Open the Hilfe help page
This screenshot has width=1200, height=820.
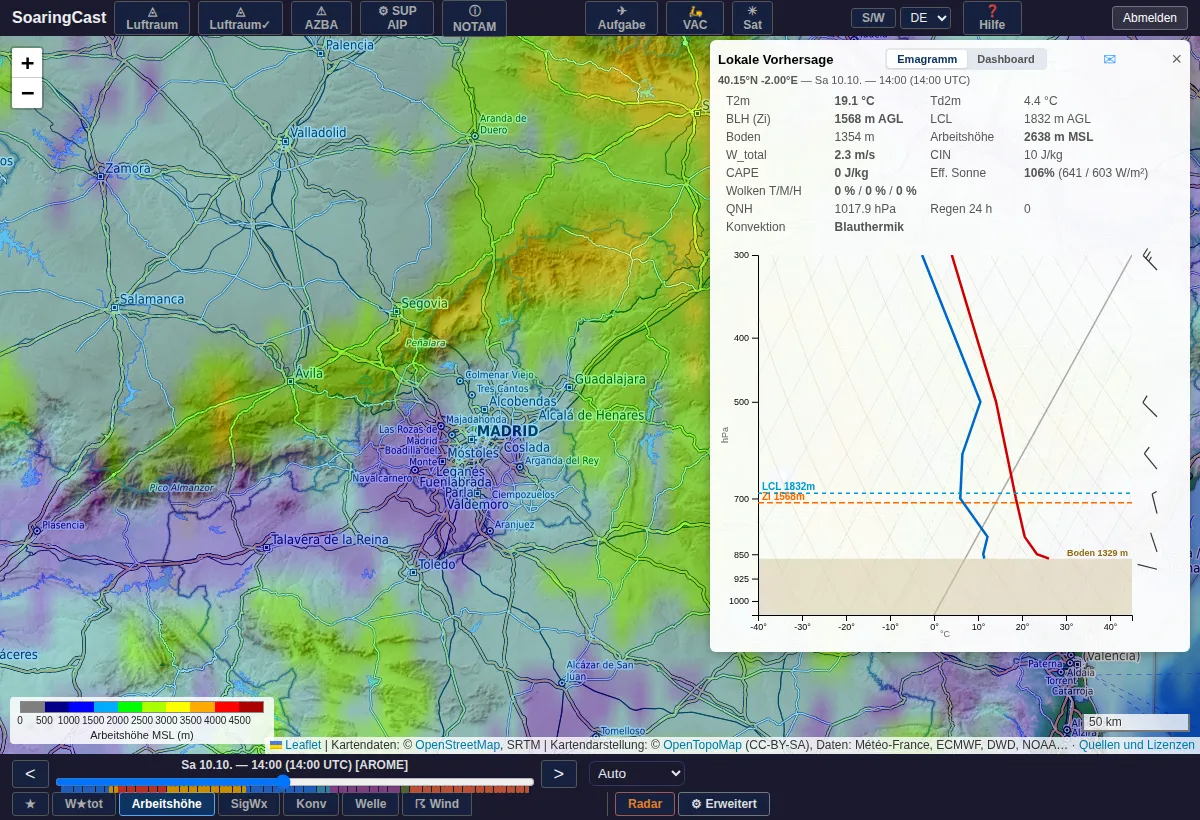[x=992, y=18]
